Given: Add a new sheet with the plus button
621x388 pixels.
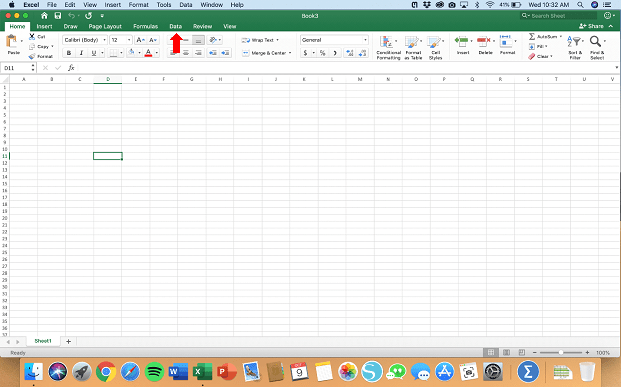Looking at the screenshot, I should (x=69, y=341).
